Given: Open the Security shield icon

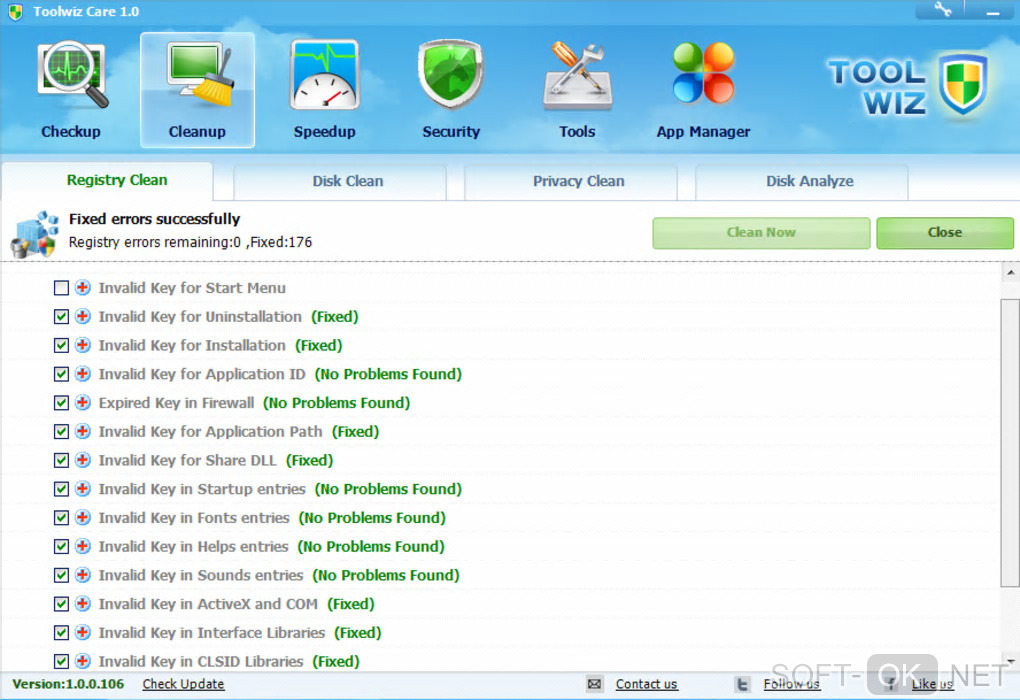Looking at the screenshot, I should coord(451,74).
